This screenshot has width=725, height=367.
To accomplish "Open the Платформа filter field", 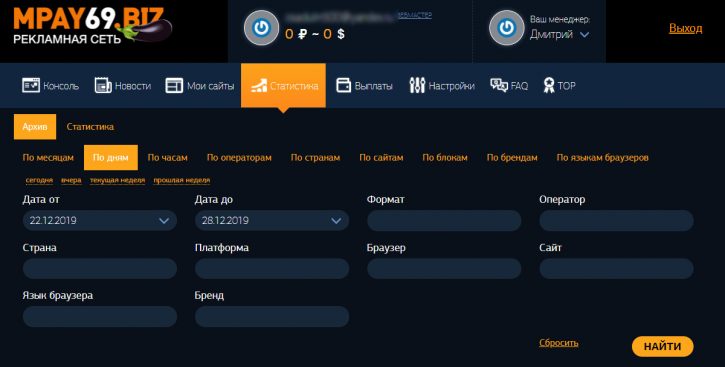I will pos(272,269).
